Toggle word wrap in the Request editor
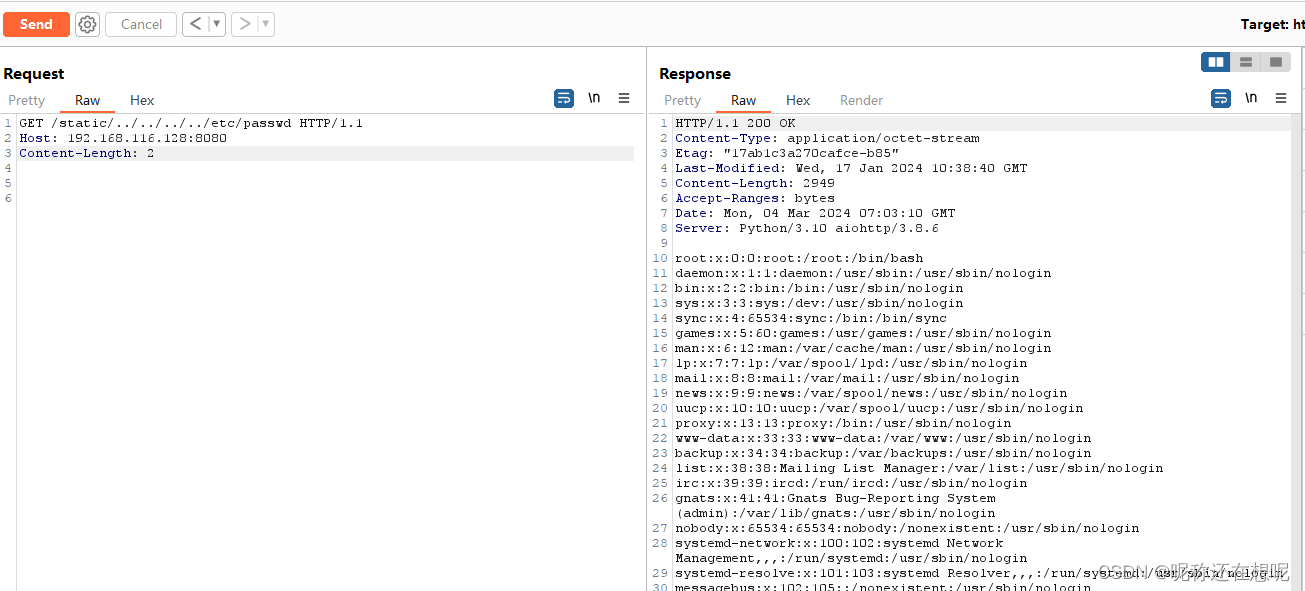 (564, 98)
